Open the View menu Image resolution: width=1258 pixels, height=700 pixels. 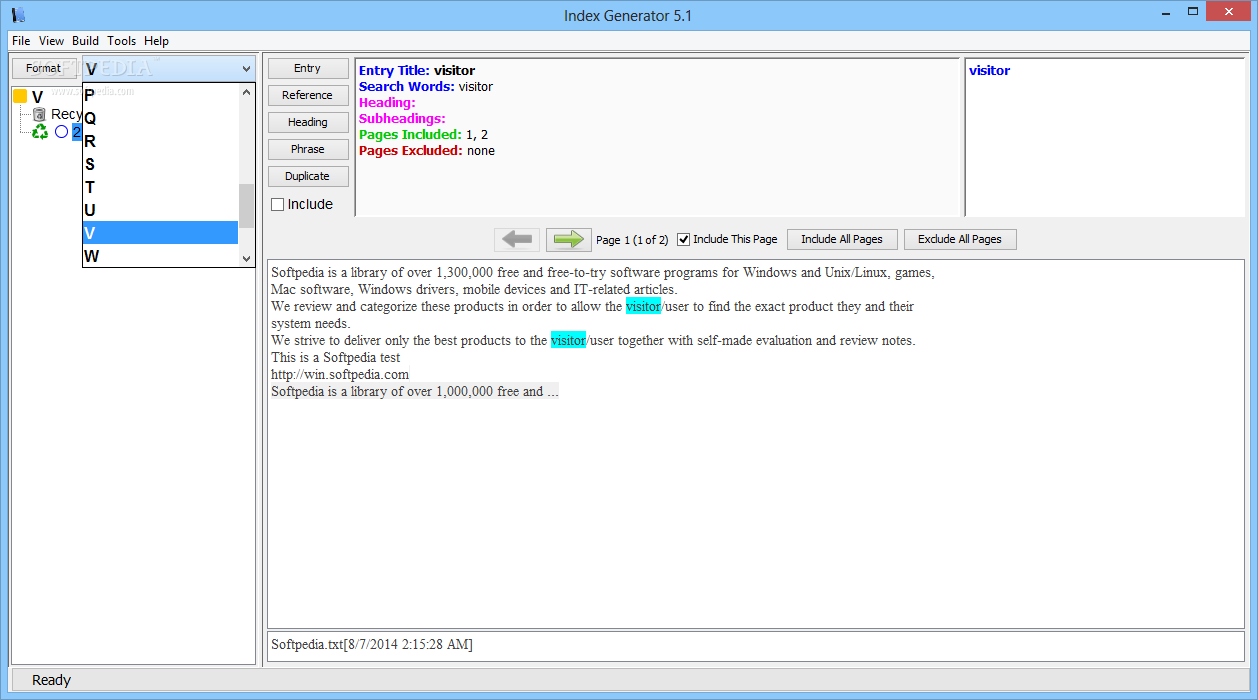coord(52,41)
